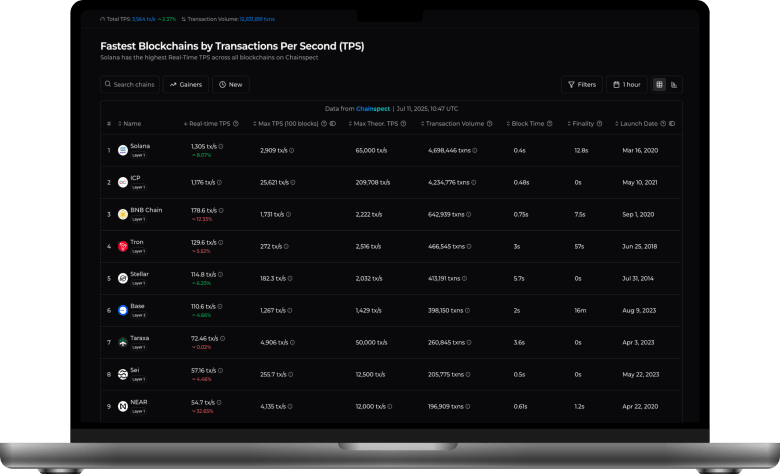The image size is (780, 474).
Task: Open help icon beside Finality header
Action: pos(599,124)
